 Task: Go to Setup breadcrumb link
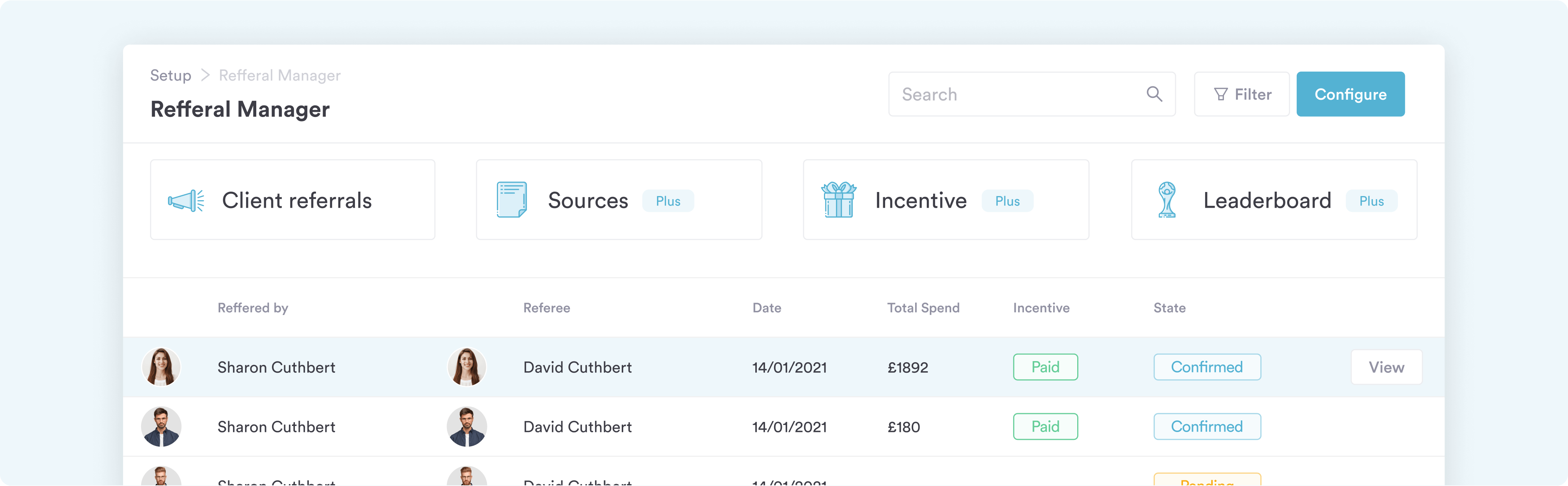170,75
